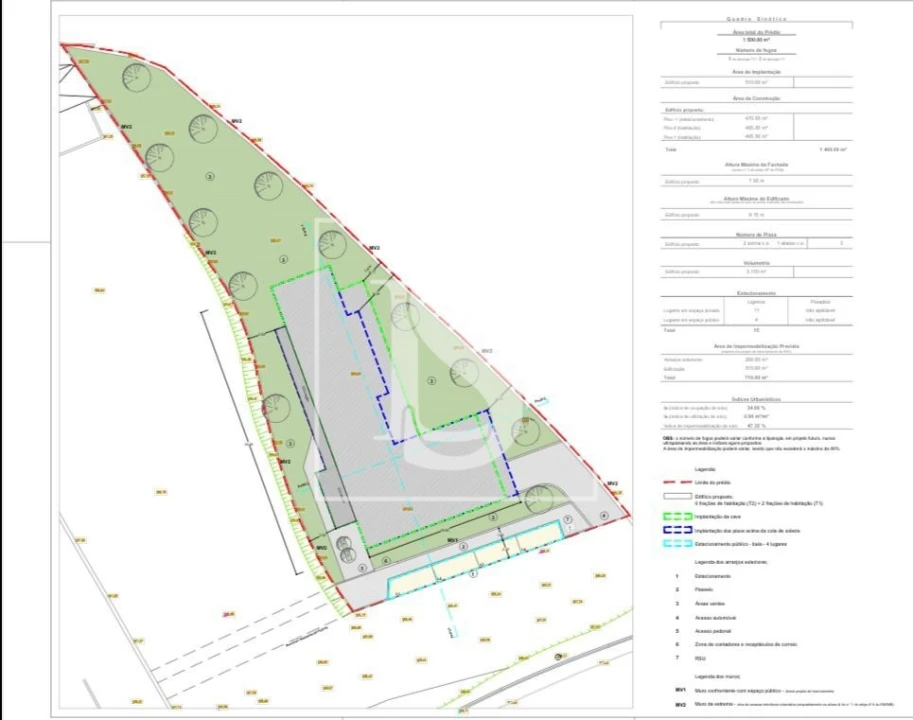Click the circled number 7 marker on plan
The height and width of the screenshot is (720, 913).
(567, 520)
